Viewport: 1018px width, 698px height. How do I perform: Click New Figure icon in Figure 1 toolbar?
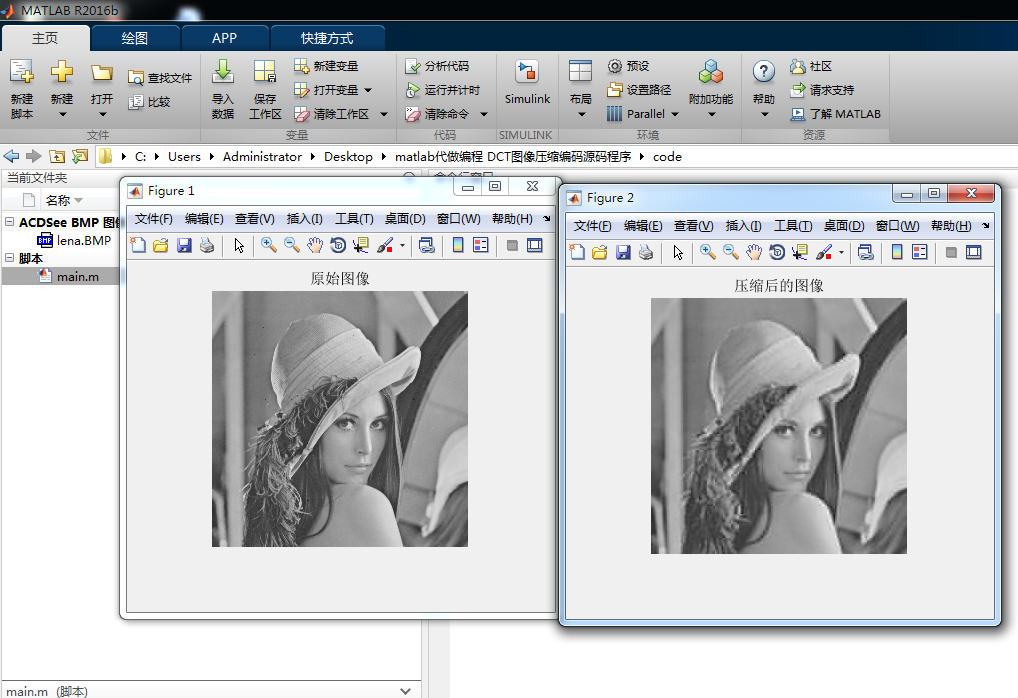(x=138, y=245)
